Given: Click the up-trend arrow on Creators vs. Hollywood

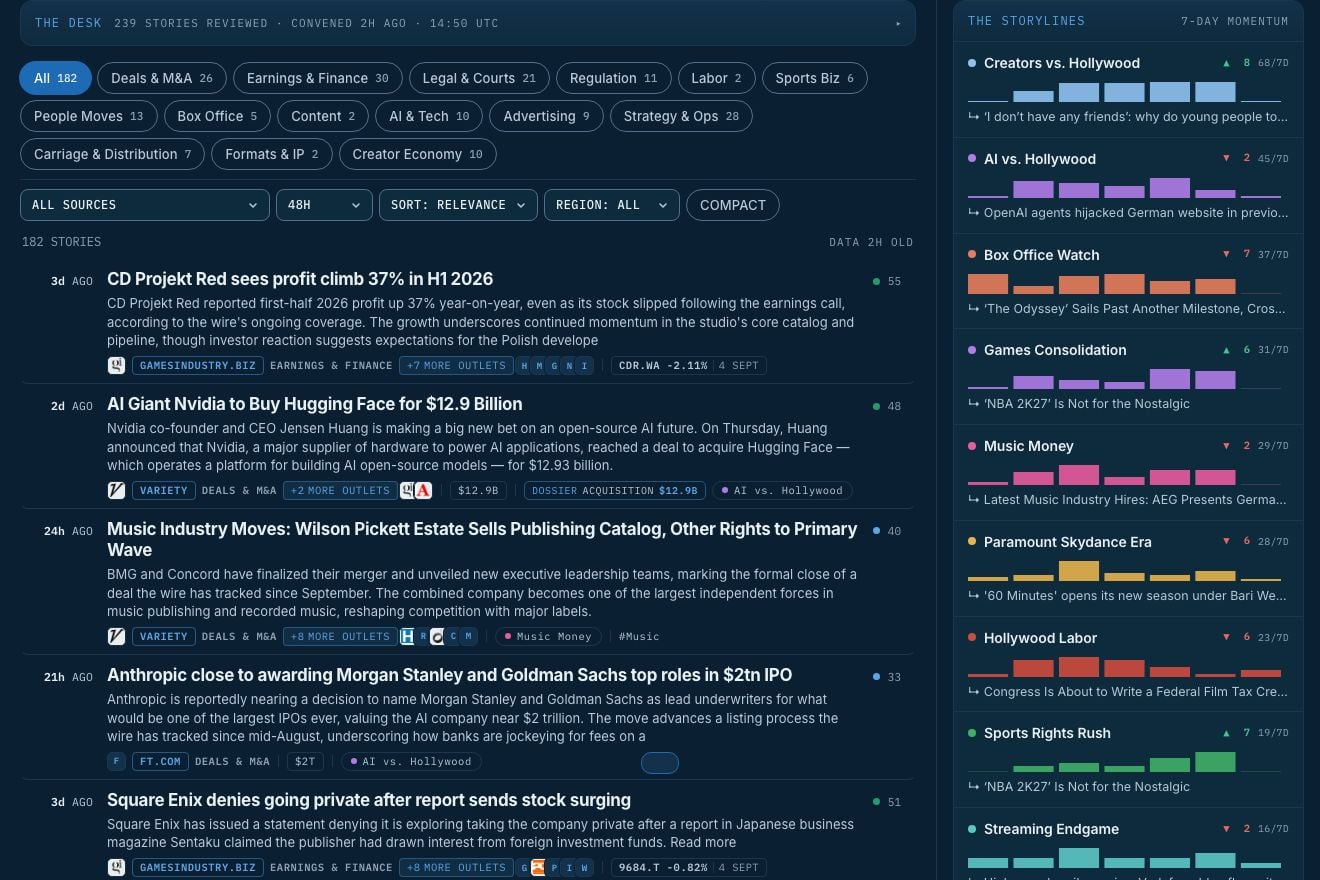Looking at the screenshot, I should pos(1226,63).
